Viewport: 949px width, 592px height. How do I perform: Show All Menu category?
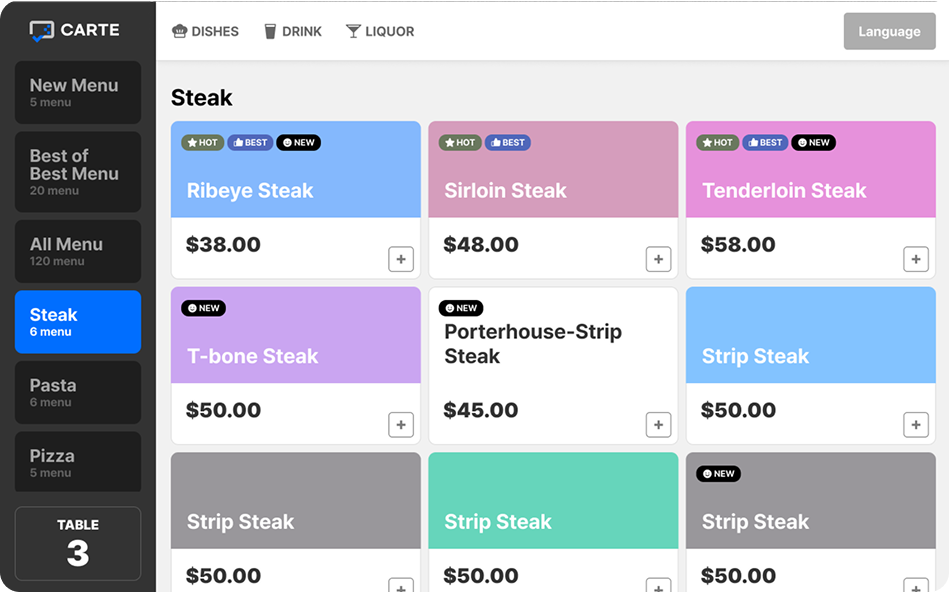point(78,251)
